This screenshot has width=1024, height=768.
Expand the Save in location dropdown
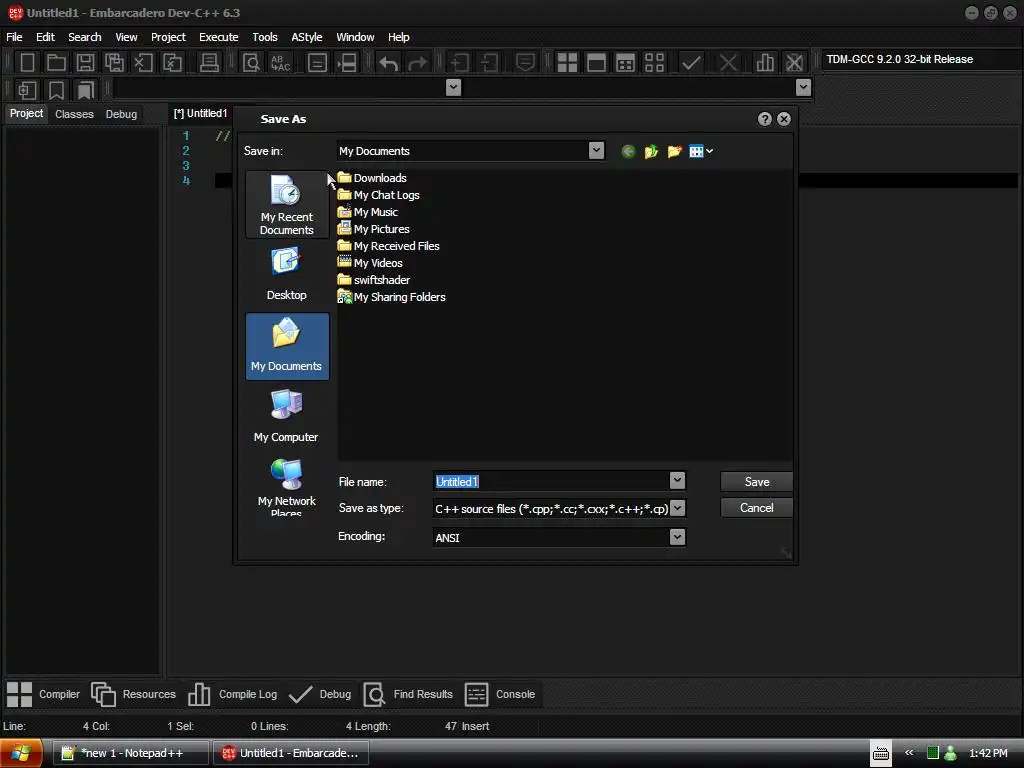(x=596, y=151)
